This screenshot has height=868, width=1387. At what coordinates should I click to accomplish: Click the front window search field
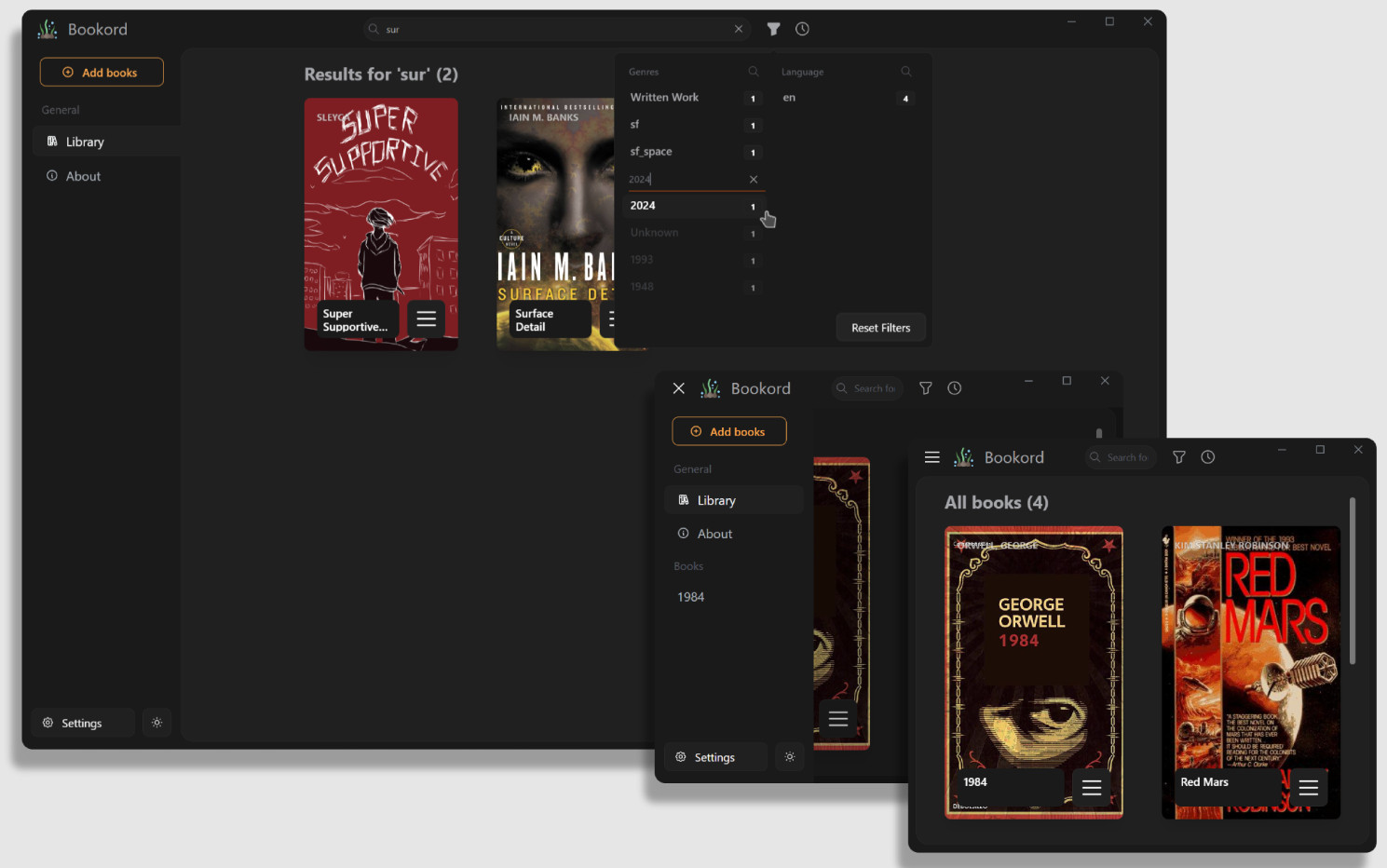(1121, 457)
